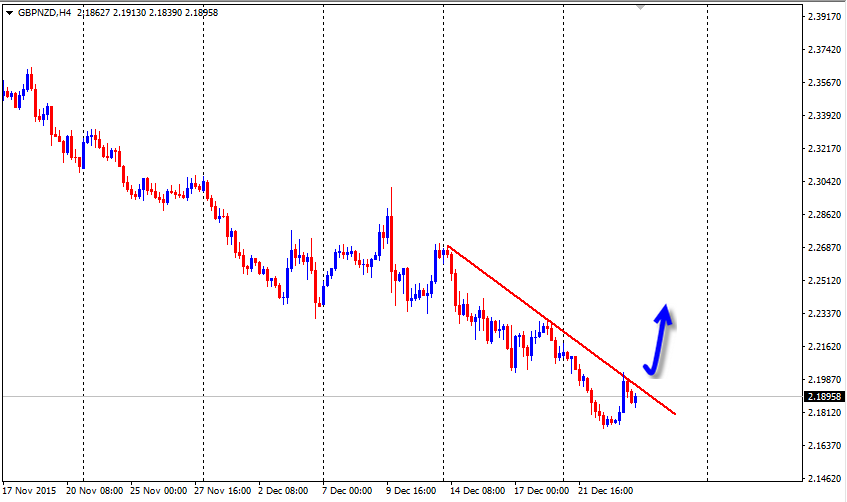Click time axis label 21 Dec 16:00
The height and width of the screenshot is (502, 847).
pyautogui.click(x=606, y=491)
